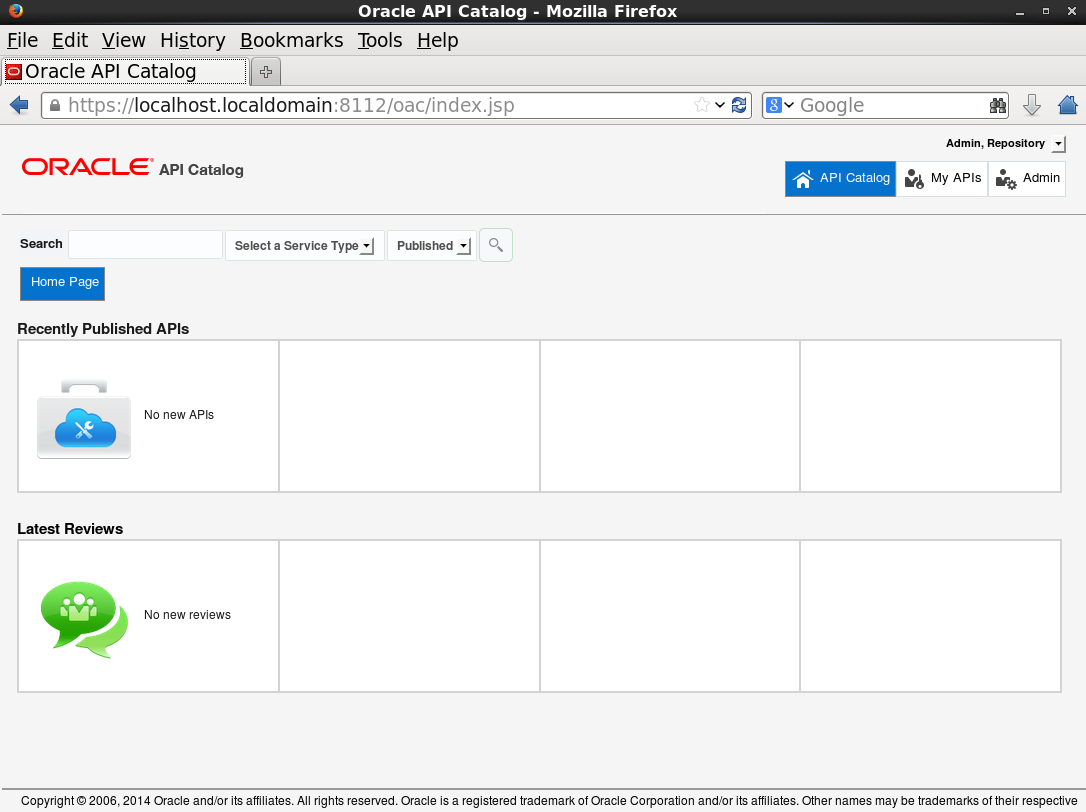
Task: Open the Published status dropdown
Action: pos(432,245)
